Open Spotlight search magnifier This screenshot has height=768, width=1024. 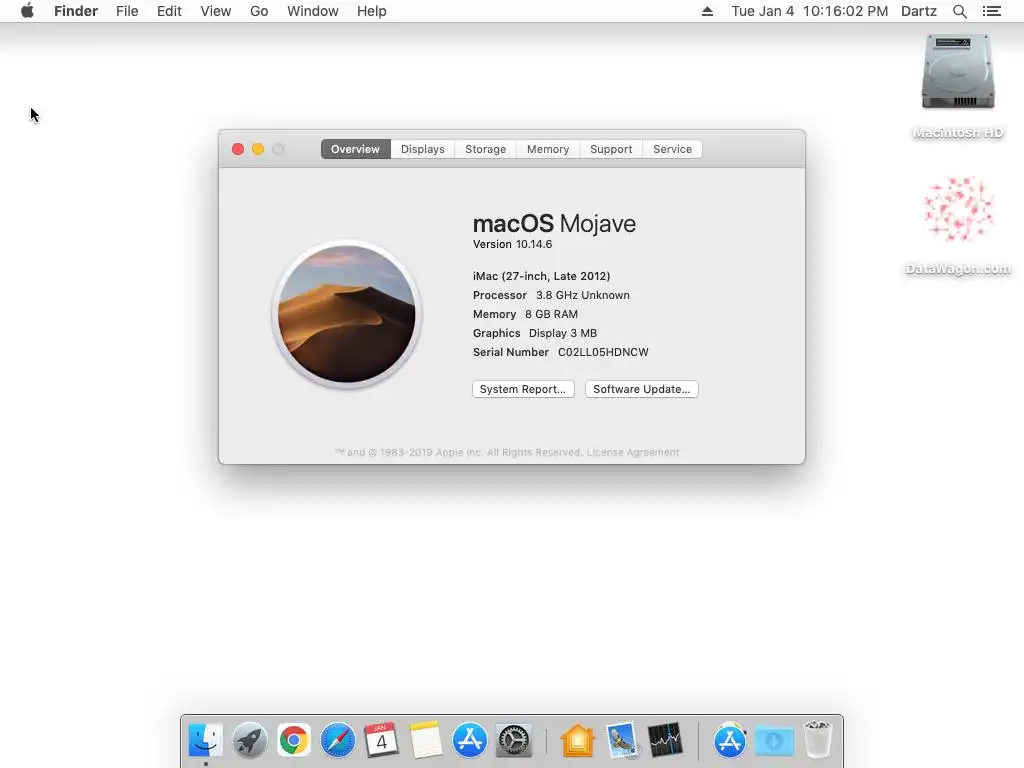pyautogui.click(x=959, y=11)
